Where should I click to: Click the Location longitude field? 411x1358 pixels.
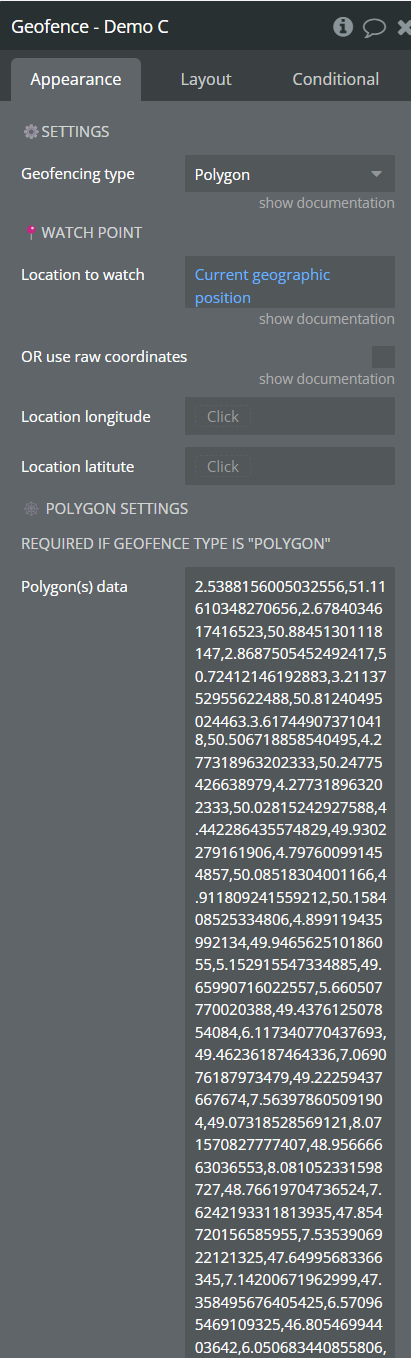click(x=290, y=416)
